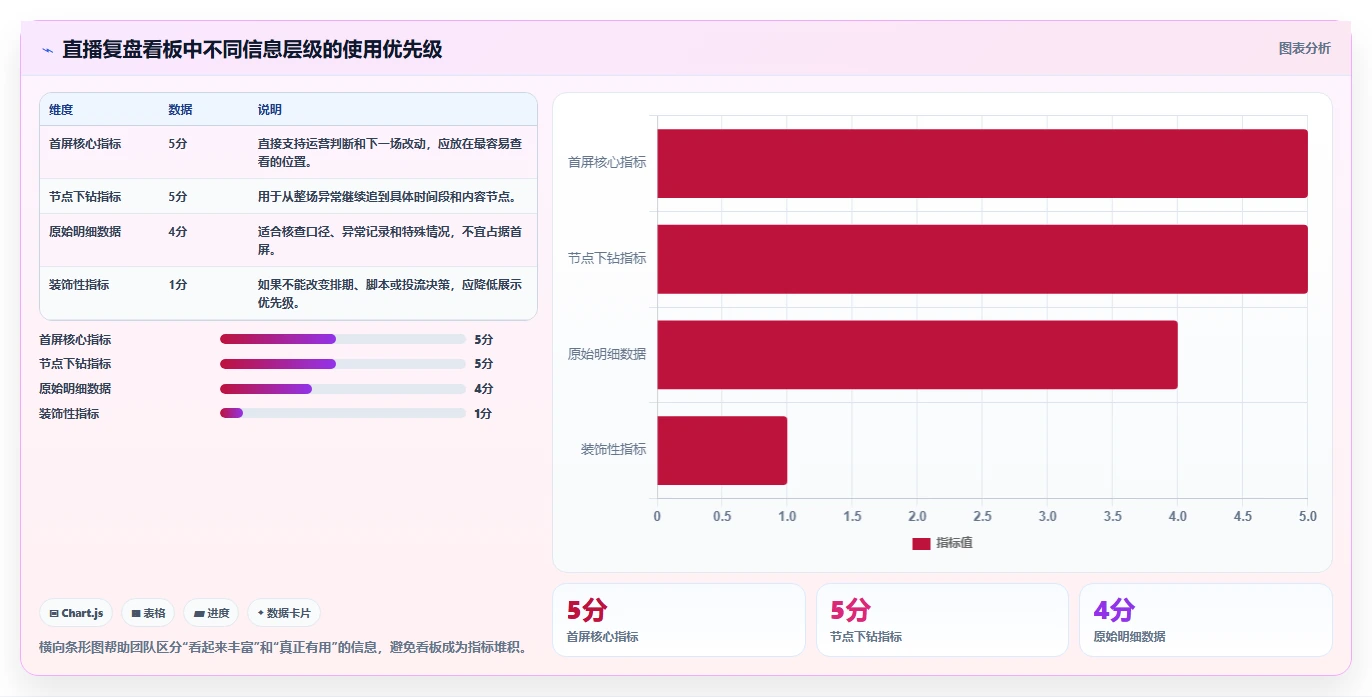Click the 装饰性指标 chart bar

(x=722, y=450)
